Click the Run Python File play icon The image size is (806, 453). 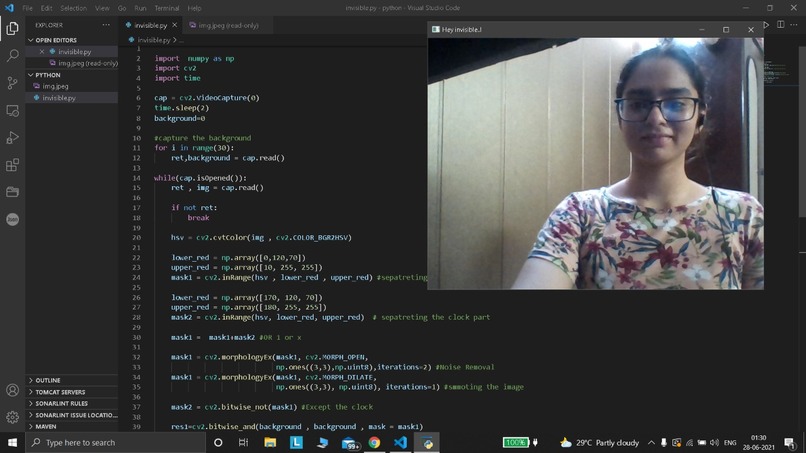point(766,25)
